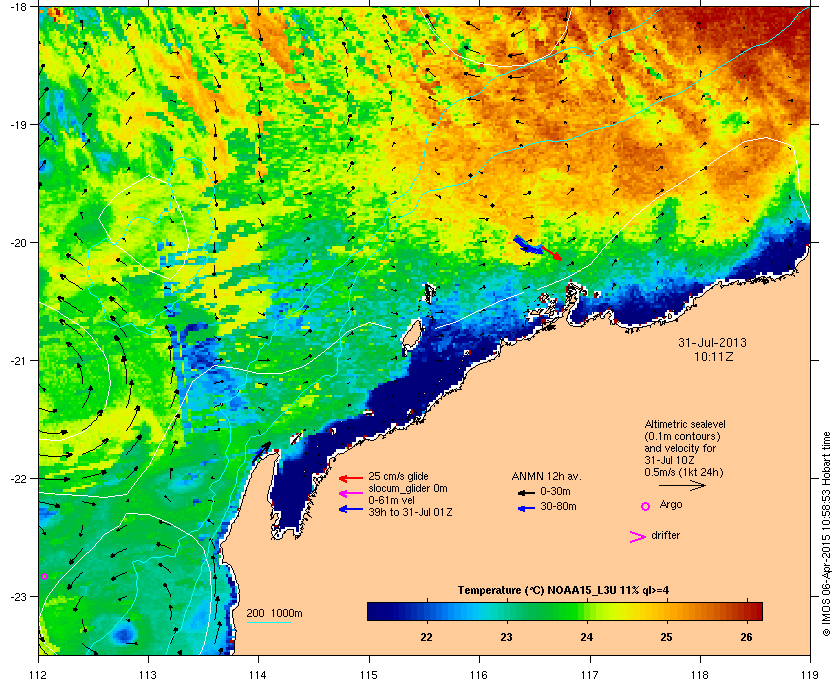The height and width of the screenshot is (680, 840).
Task: Click the "39h to 31-Jul 01Z" text
Action: (x=410, y=512)
